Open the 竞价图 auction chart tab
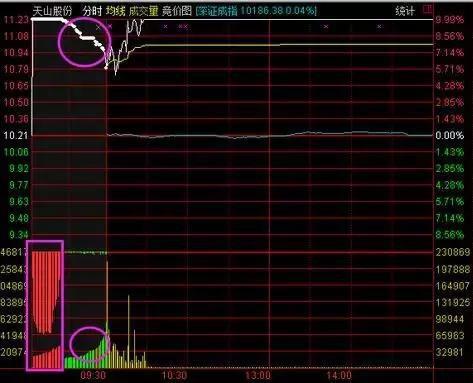Viewport: 473px width, 383px height. [x=177, y=11]
